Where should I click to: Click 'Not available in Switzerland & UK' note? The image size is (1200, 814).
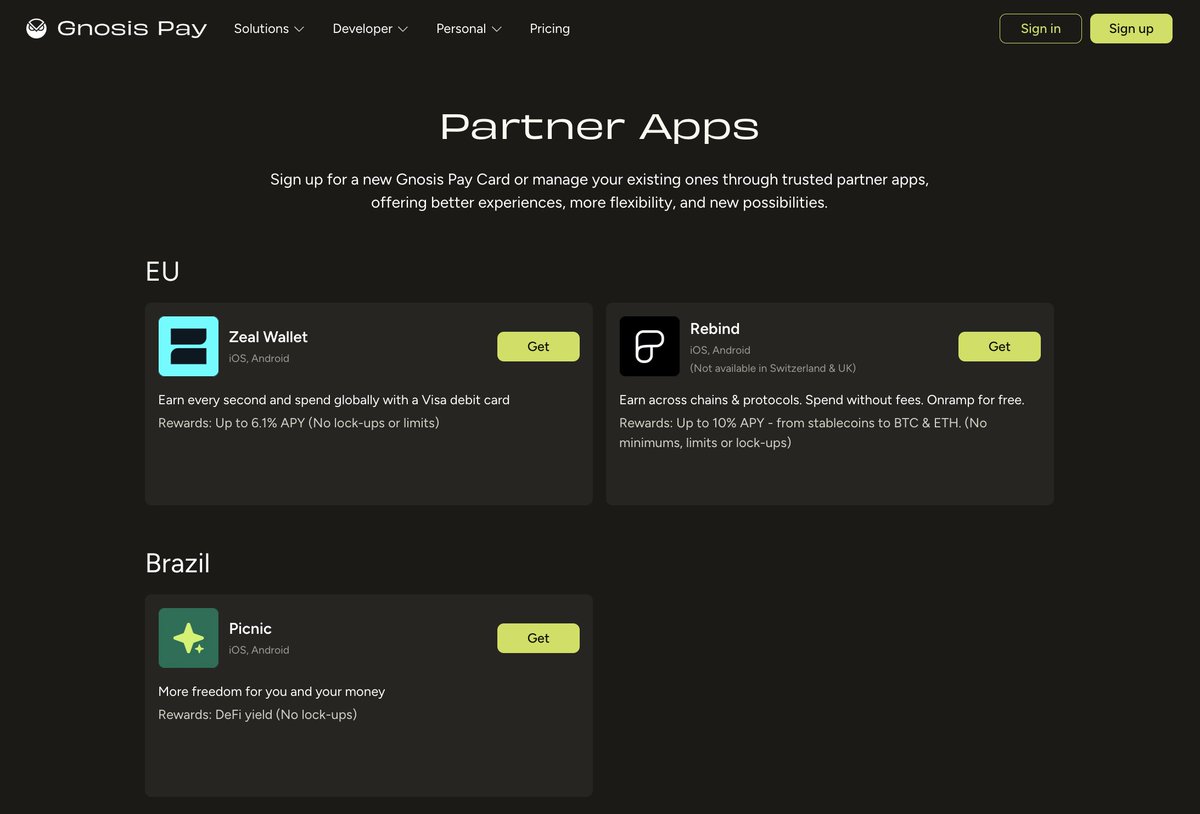click(773, 368)
